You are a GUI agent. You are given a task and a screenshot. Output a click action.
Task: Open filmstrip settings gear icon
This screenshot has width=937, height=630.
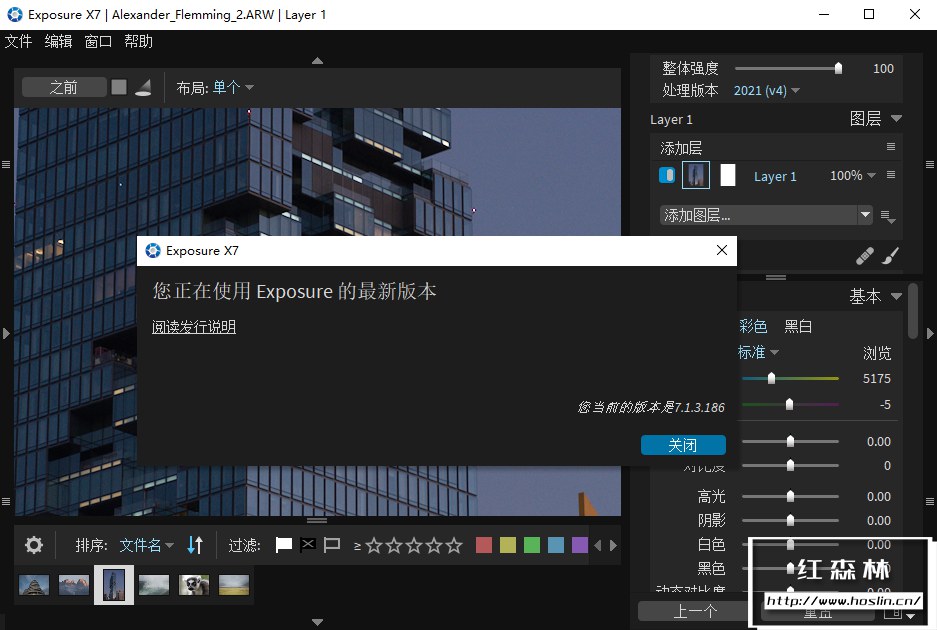tap(34, 545)
